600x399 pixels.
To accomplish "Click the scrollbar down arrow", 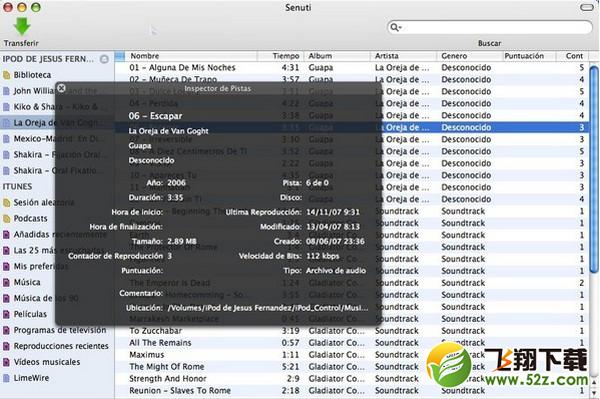I will pyautogui.click(x=594, y=392).
